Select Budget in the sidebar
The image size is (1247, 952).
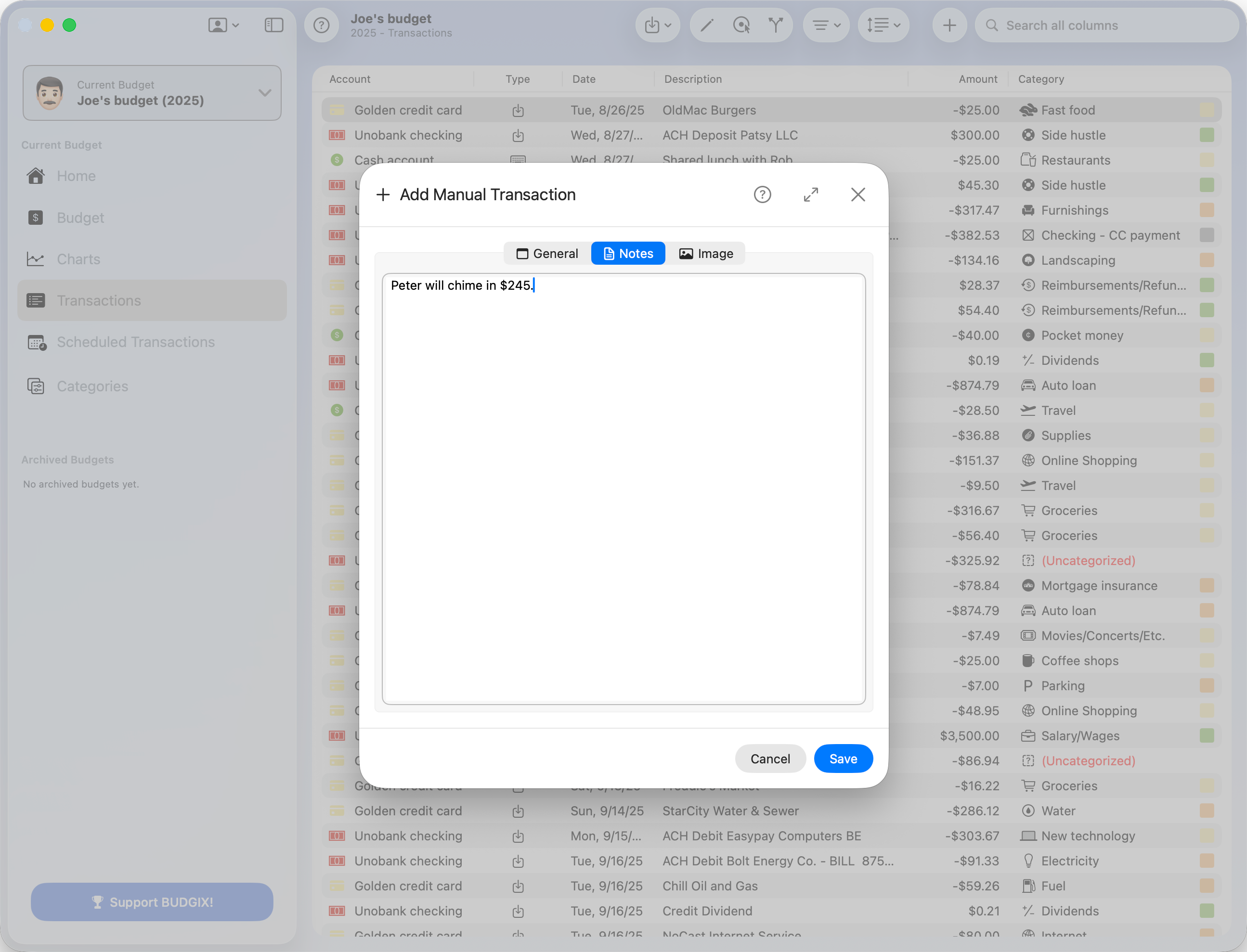[x=80, y=217]
